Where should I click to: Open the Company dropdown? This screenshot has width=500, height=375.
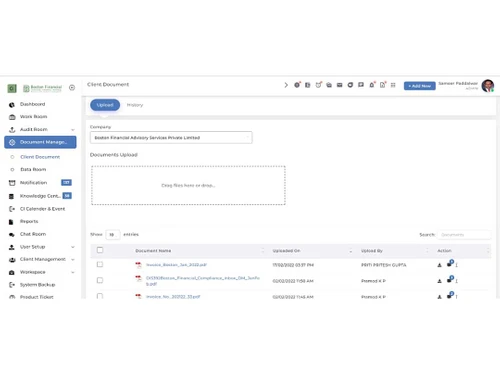171,138
